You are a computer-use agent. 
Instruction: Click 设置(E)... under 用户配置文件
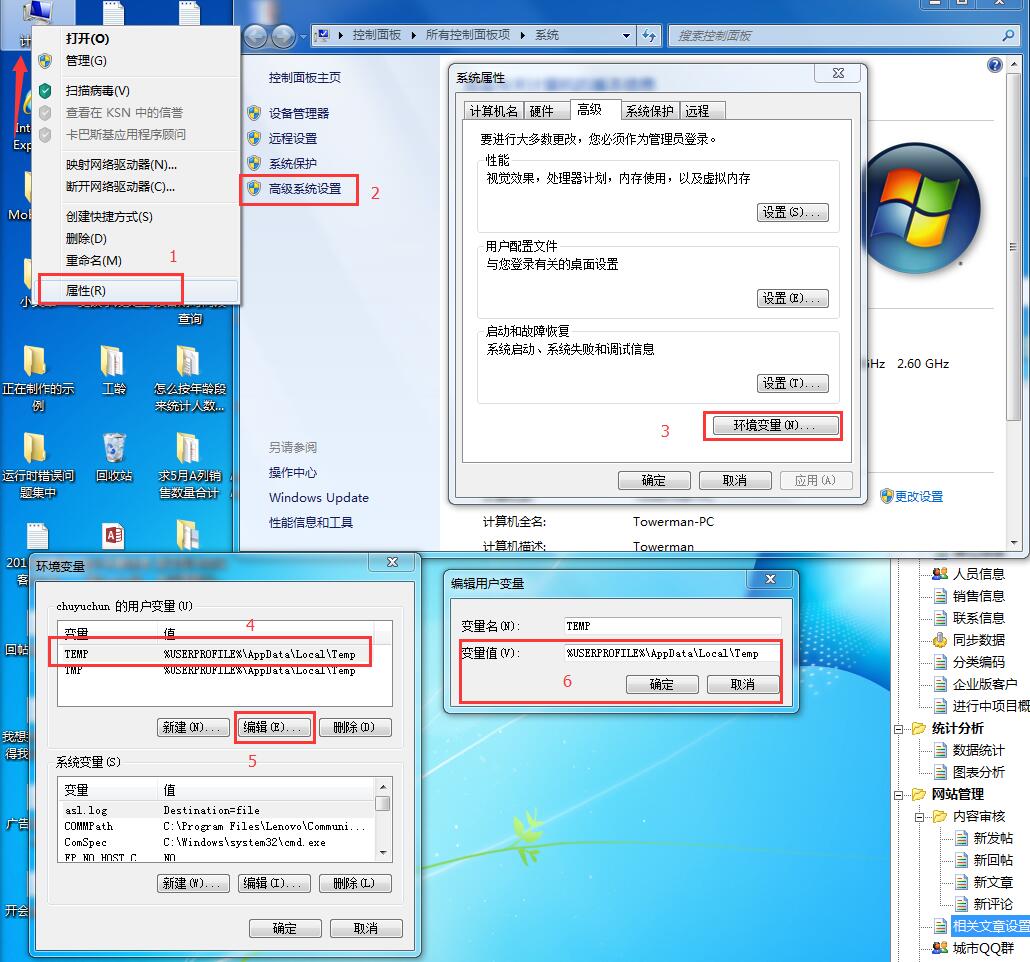(792, 298)
